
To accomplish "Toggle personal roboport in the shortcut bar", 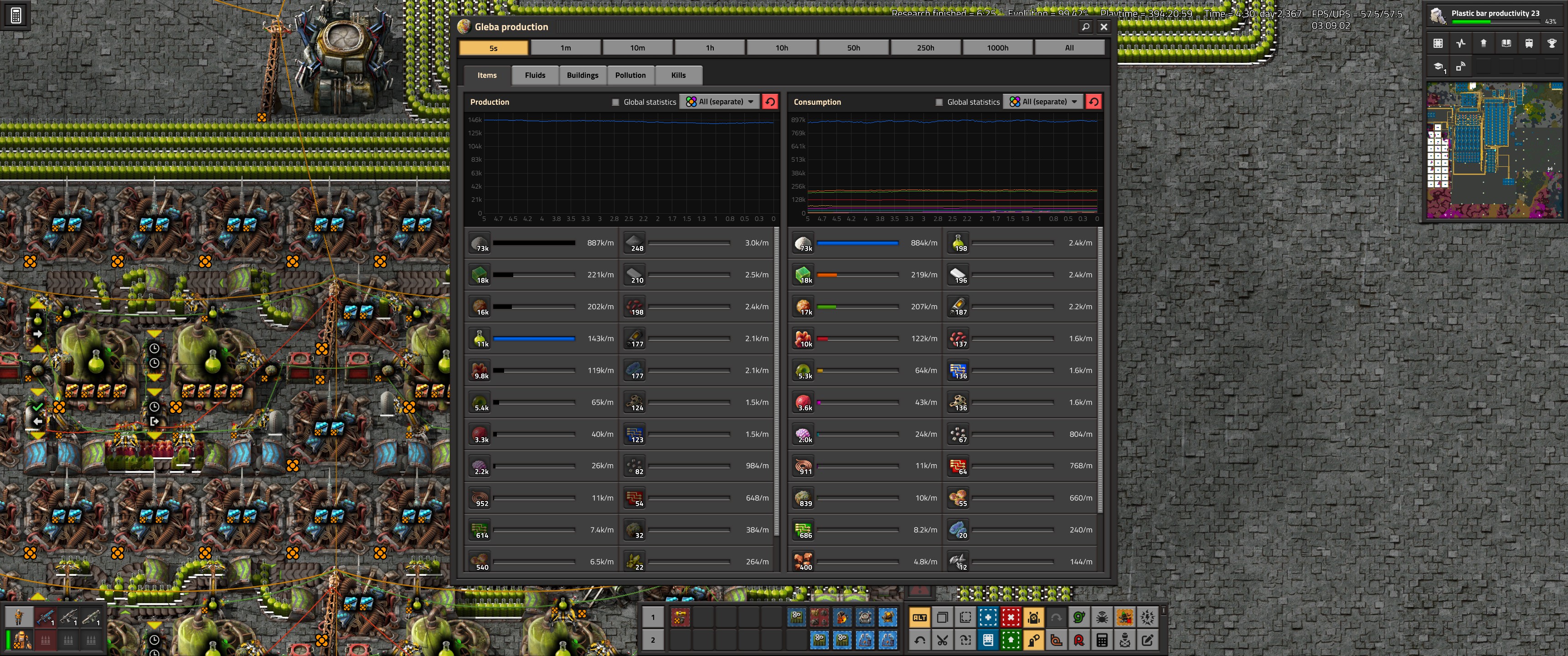I will coord(1034,618).
